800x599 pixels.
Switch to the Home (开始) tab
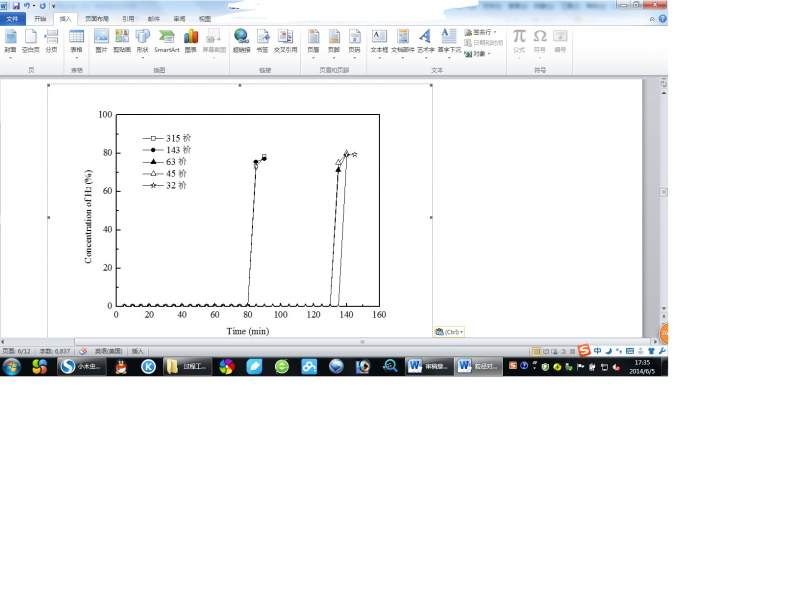[x=40, y=19]
